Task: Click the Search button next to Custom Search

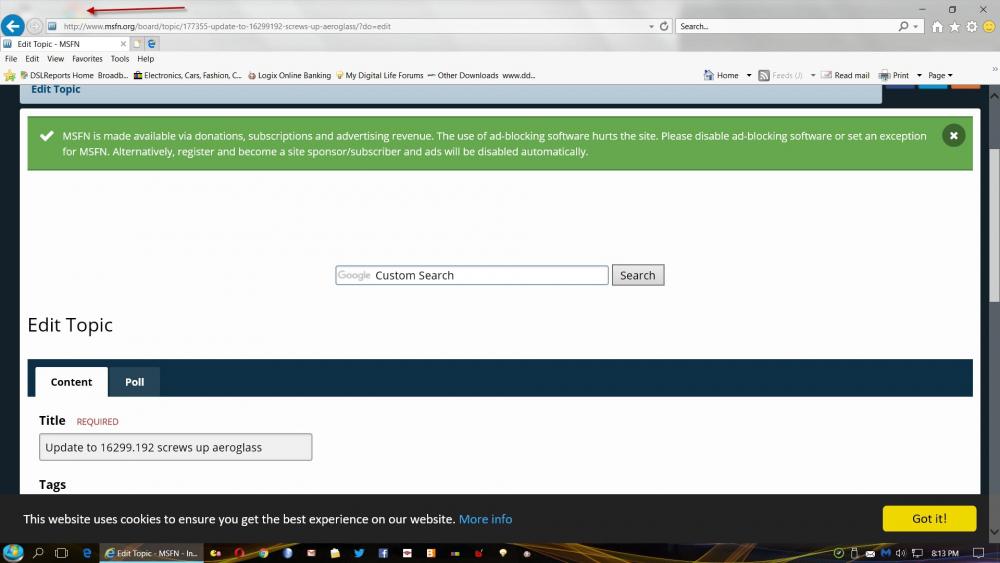Action: pos(638,275)
